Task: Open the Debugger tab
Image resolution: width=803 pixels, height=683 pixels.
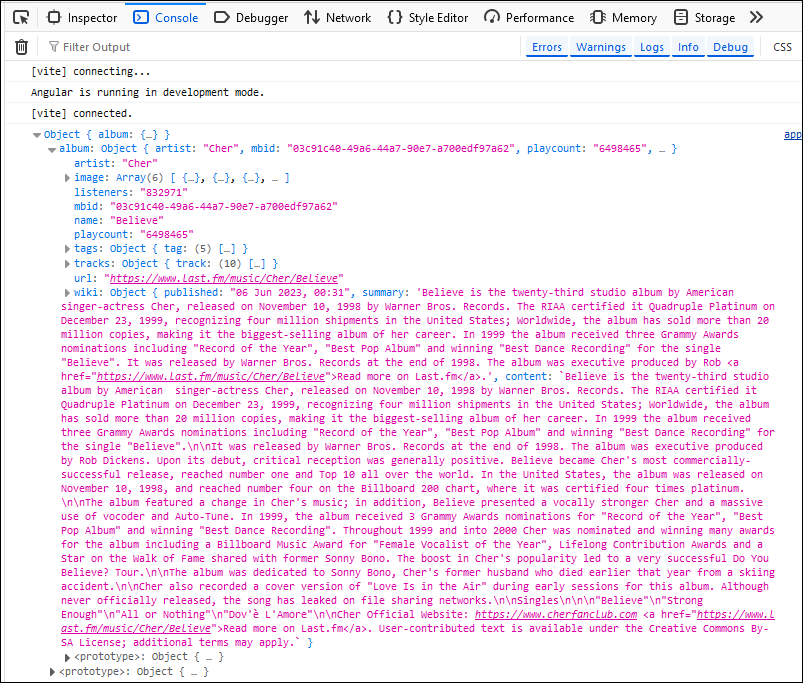Action: (x=251, y=17)
